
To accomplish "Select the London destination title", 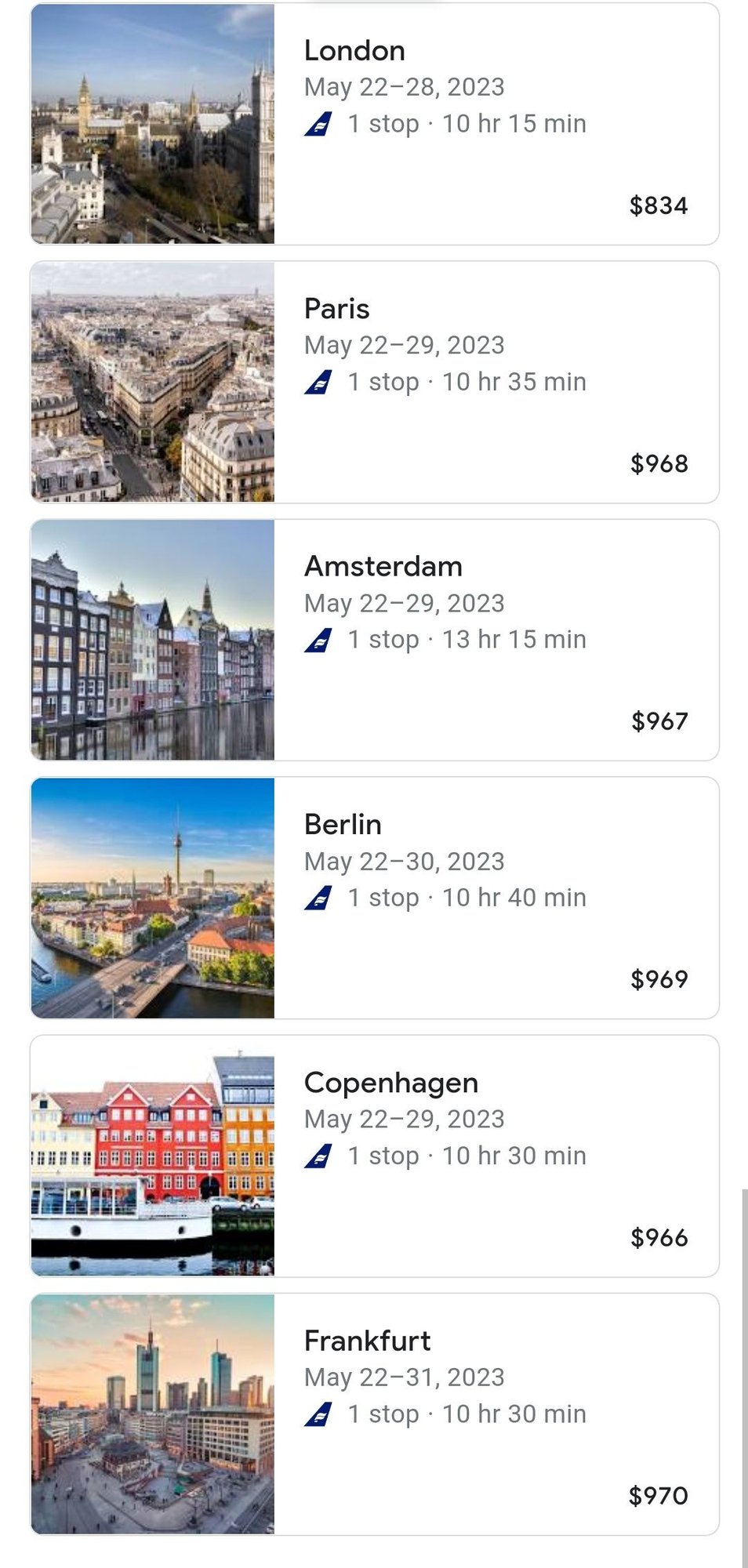I will pos(354,51).
